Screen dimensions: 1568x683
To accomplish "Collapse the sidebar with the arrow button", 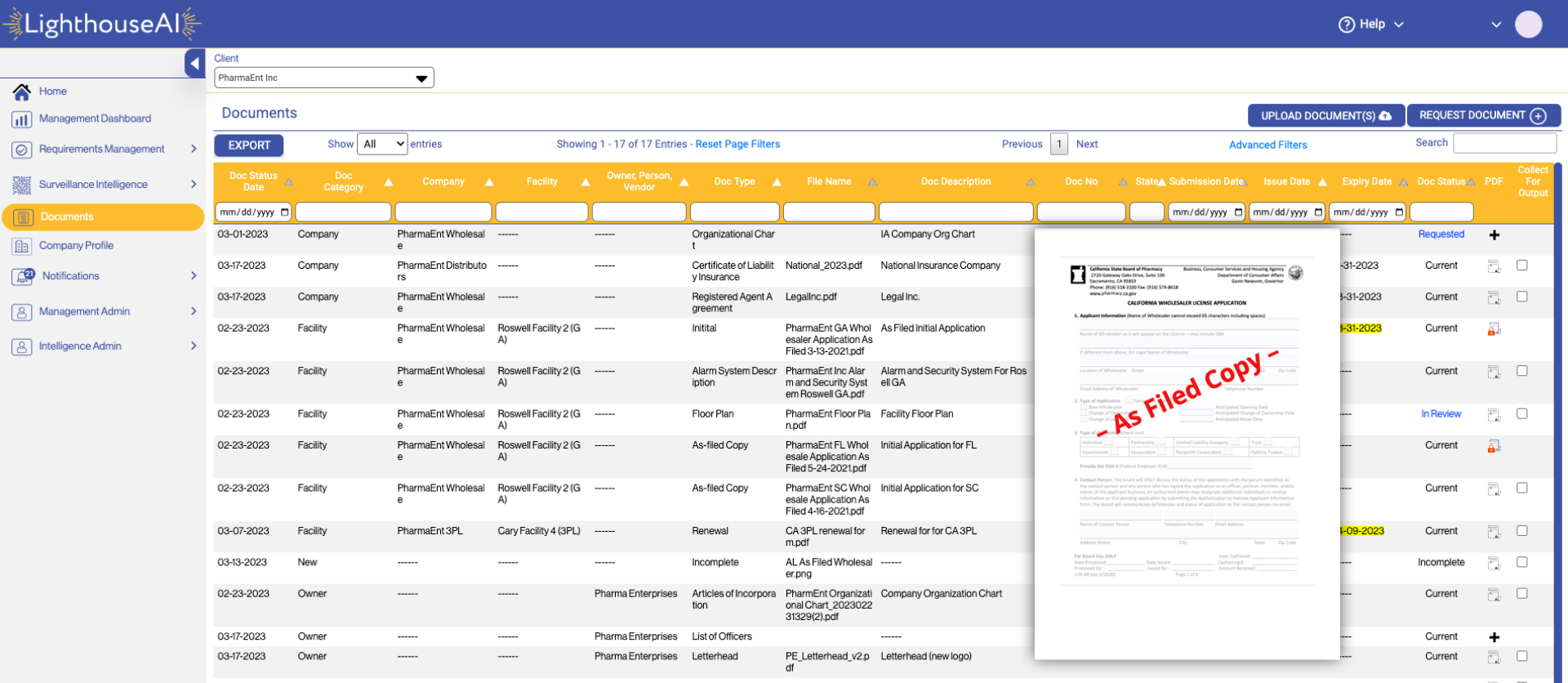I will 194,63.
